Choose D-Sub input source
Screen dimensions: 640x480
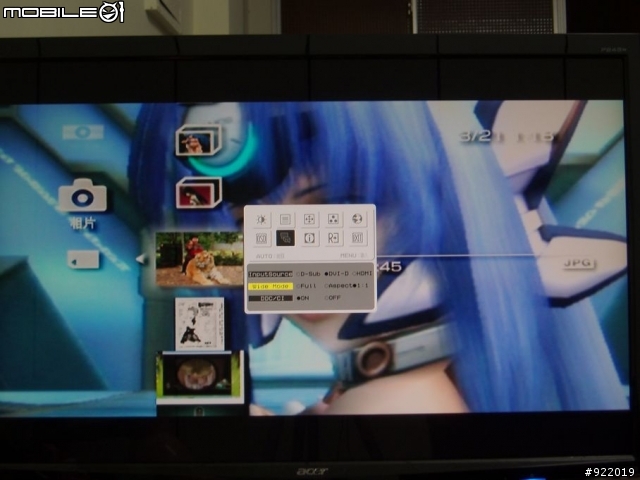coord(309,274)
